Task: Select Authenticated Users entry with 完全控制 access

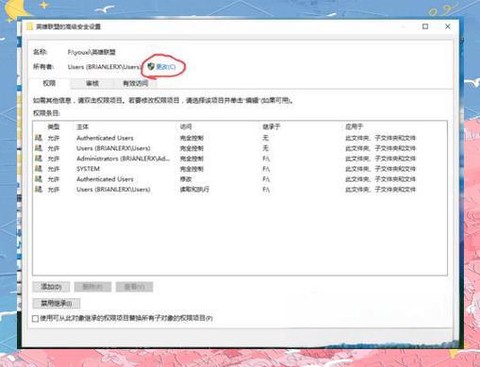Action: click(240, 138)
